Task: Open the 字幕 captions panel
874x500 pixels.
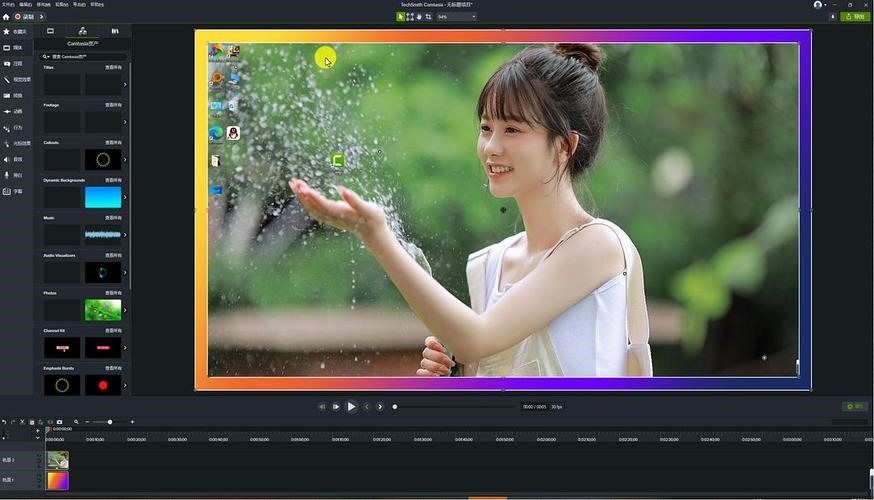Action: [13, 191]
